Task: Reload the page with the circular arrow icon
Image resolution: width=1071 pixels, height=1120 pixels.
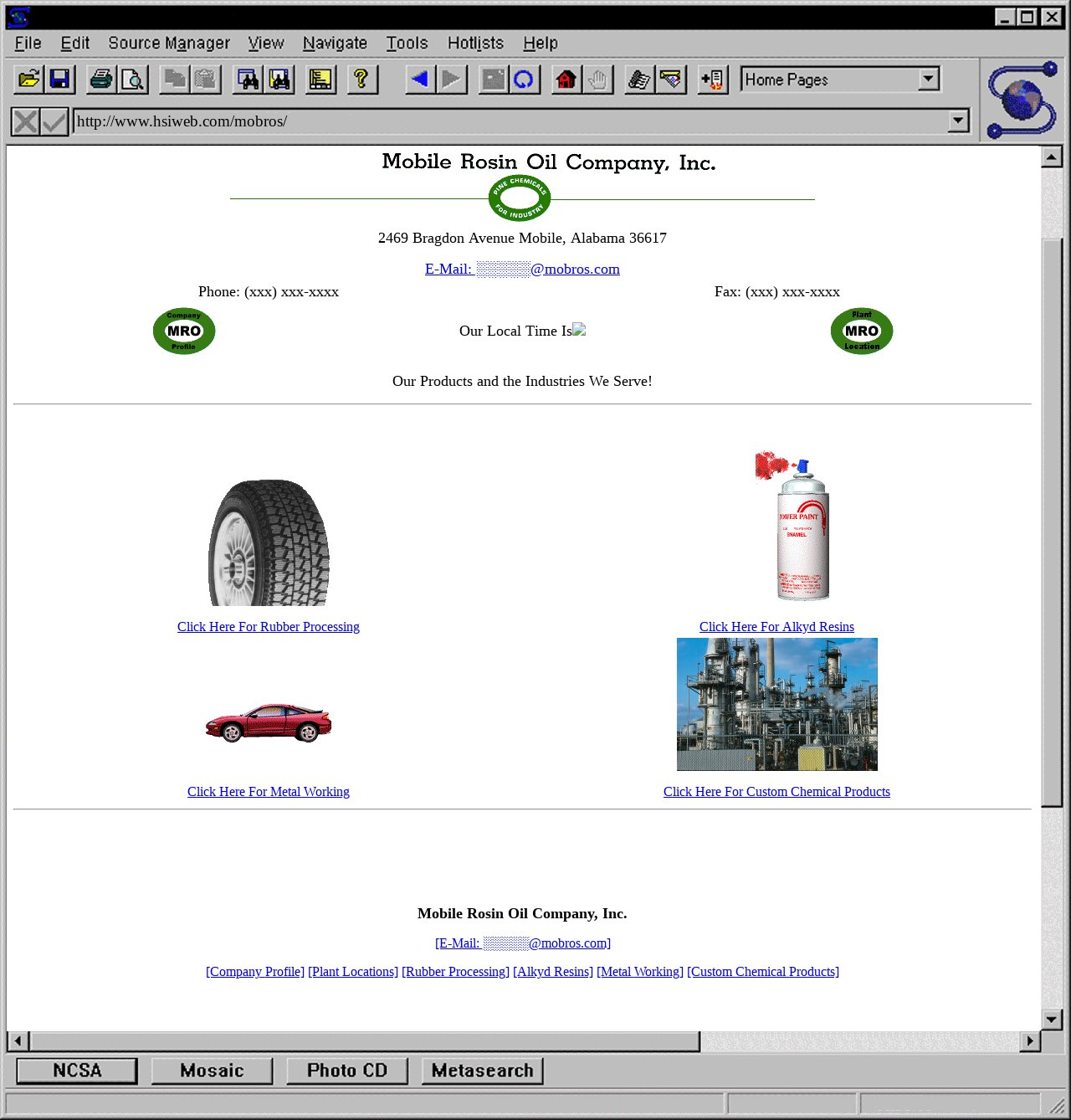Action: [x=524, y=80]
